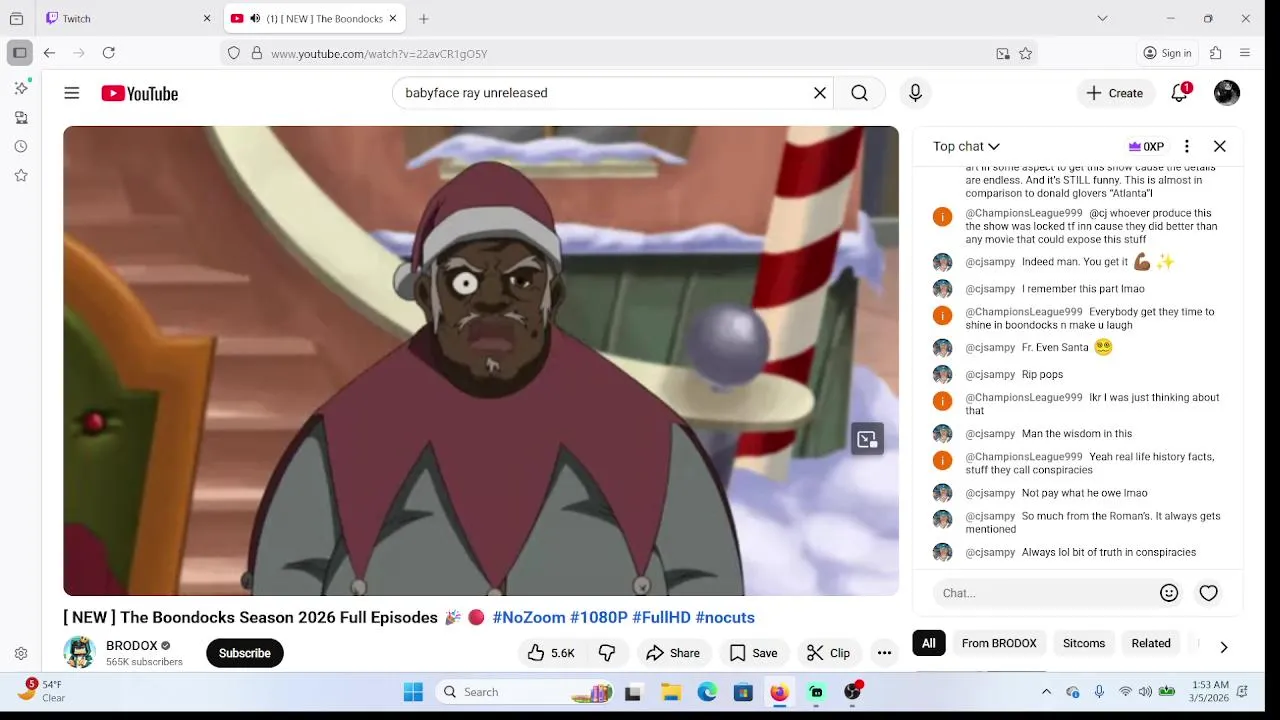
Task: Share the video
Action: (x=673, y=653)
